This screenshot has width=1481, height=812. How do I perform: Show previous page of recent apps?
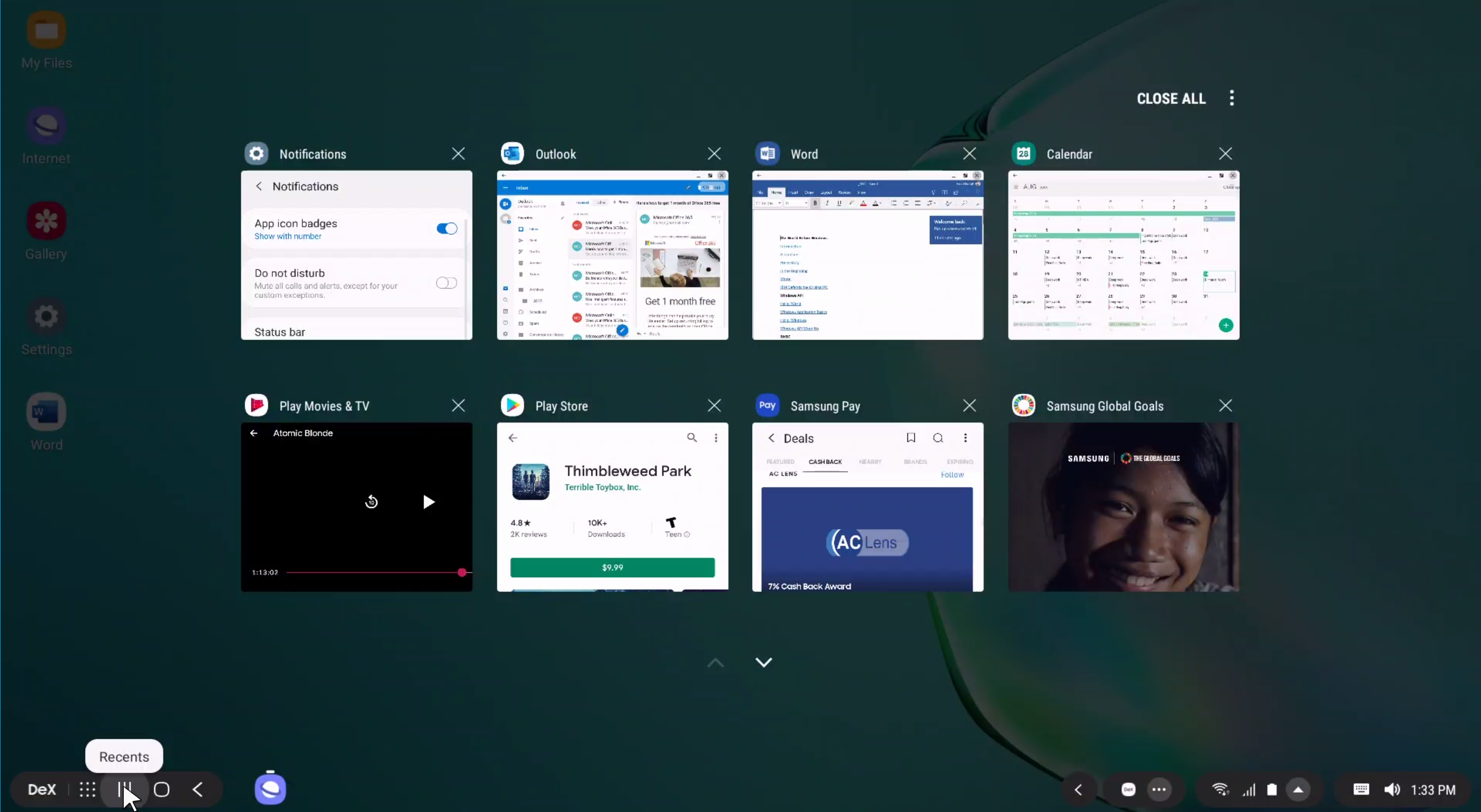coord(715,662)
